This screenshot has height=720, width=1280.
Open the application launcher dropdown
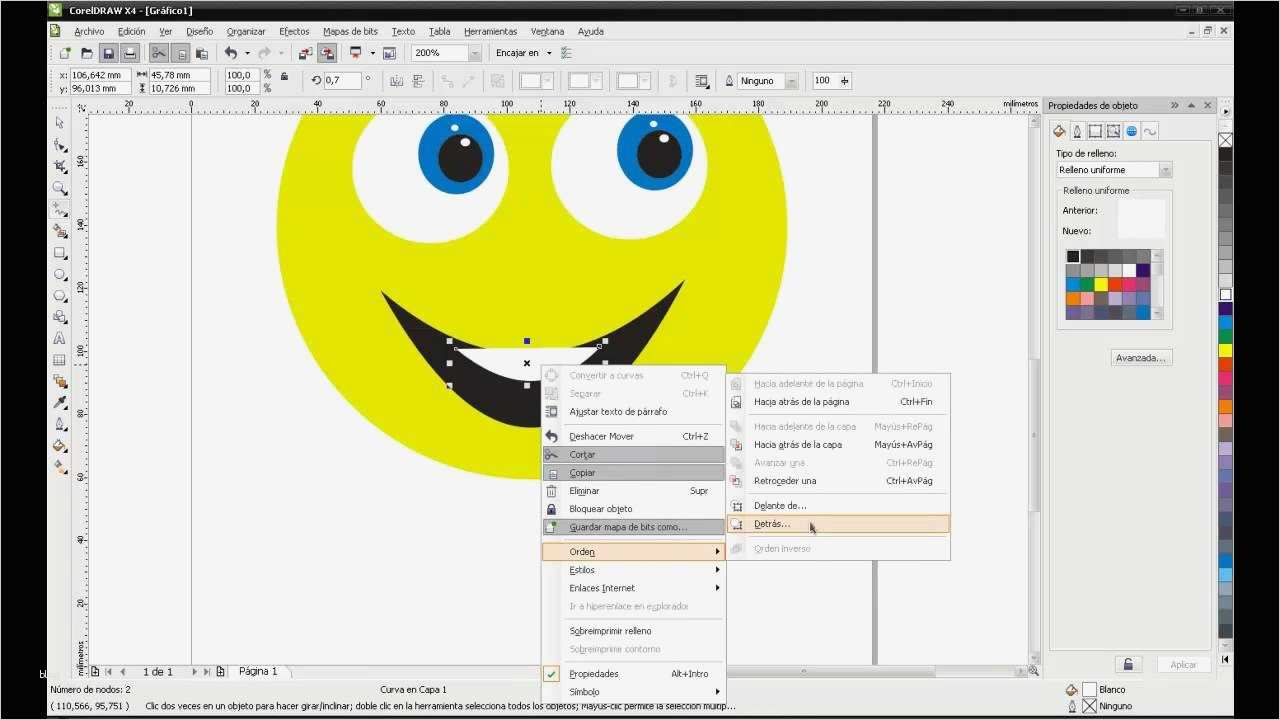(x=372, y=53)
